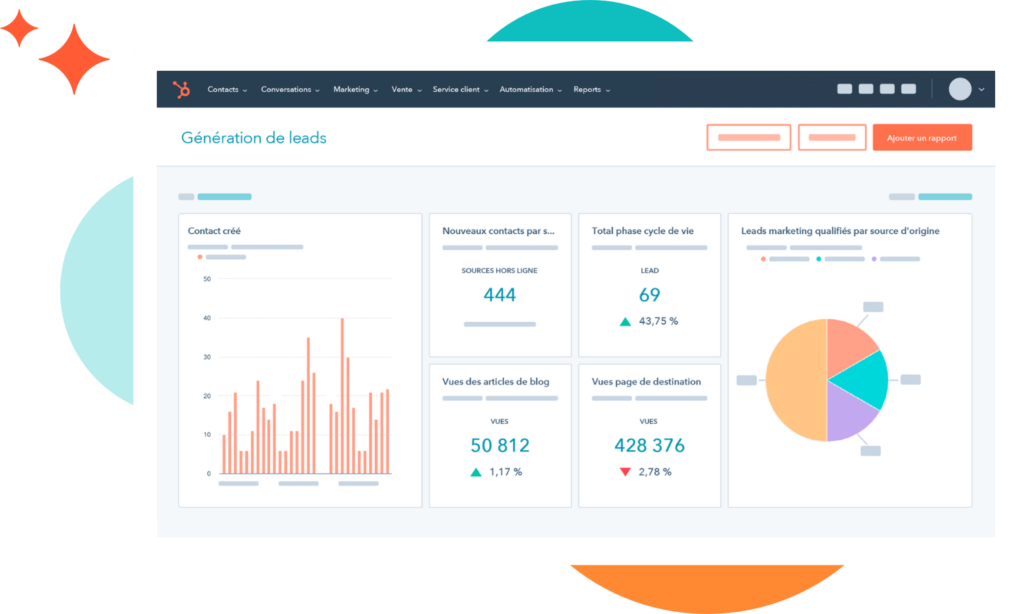Select the purple pie chart slice
1024x614 pixels.
[847, 415]
